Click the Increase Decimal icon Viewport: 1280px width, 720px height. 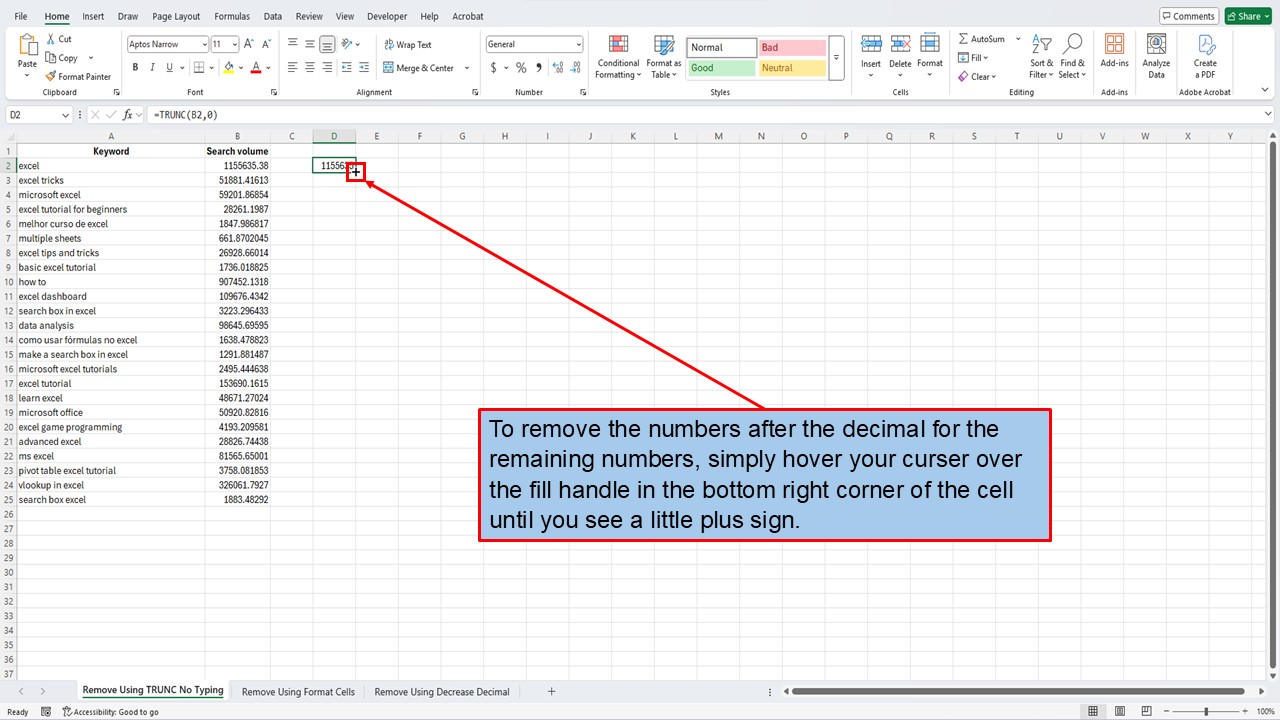coord(557,67)
